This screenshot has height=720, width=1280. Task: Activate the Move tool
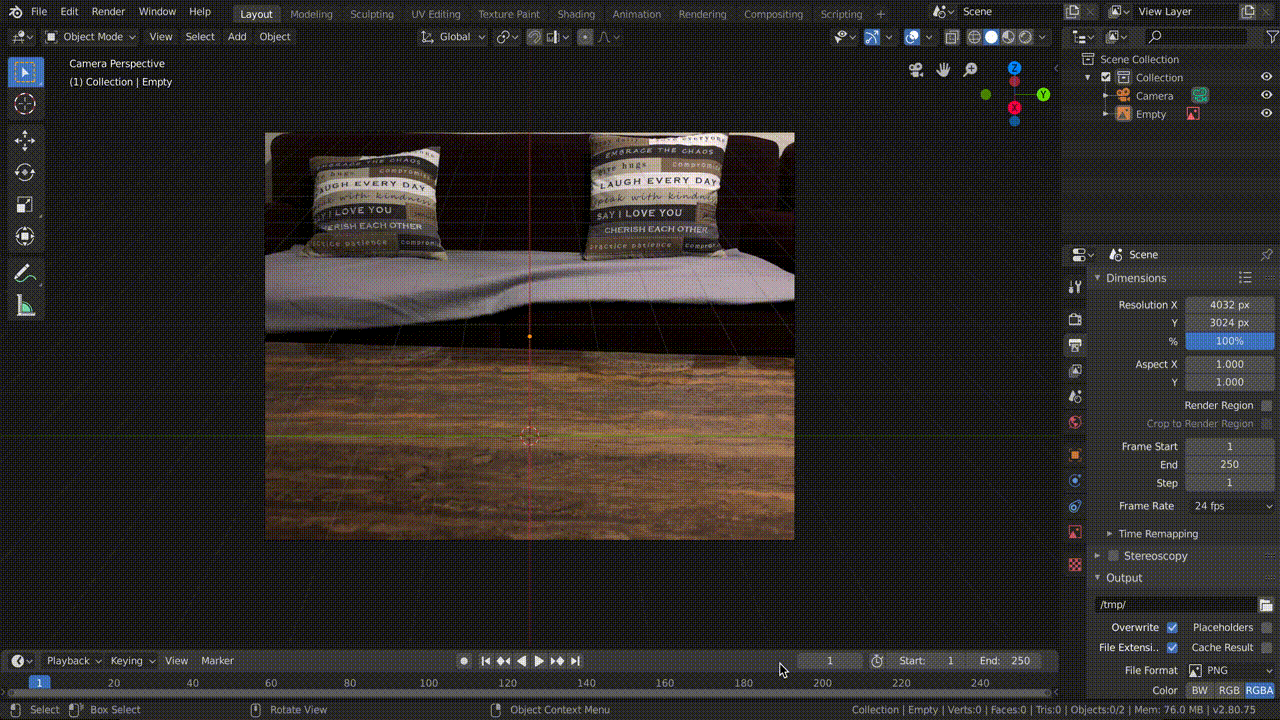(25, 141)
